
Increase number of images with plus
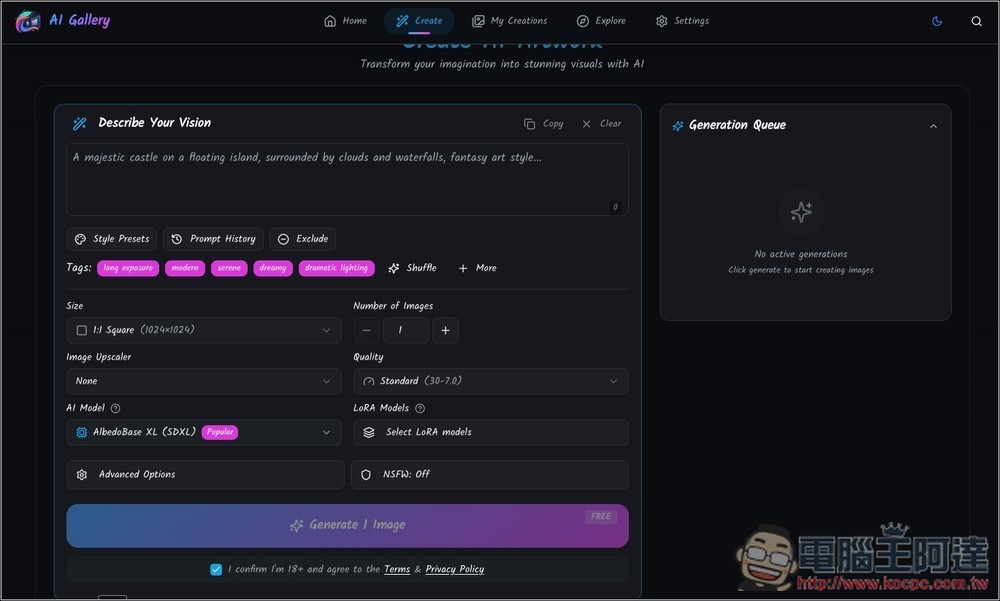pyautogui.click(x=446, y=330)
